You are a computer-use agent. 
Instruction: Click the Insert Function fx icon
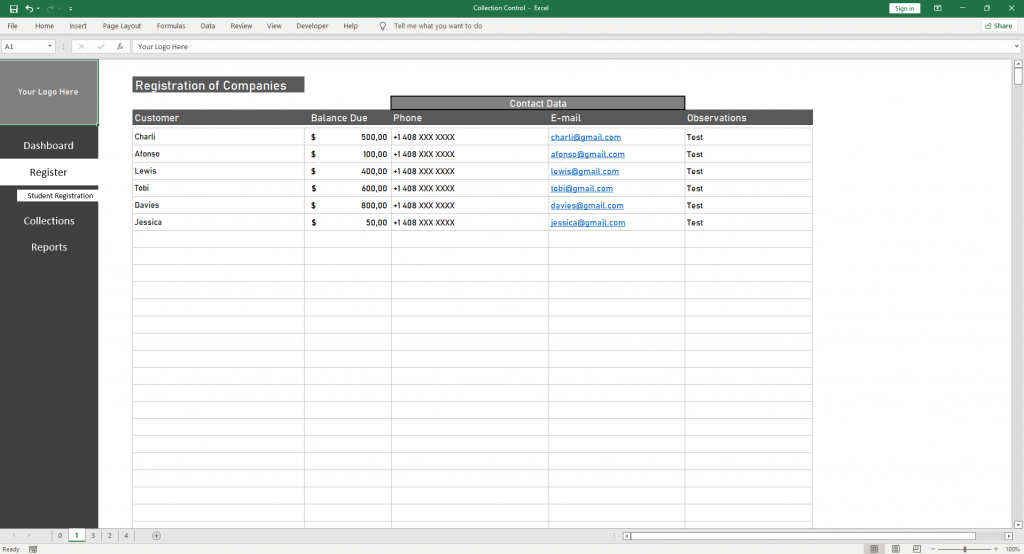pyautogui.click(x=120, y=46)
